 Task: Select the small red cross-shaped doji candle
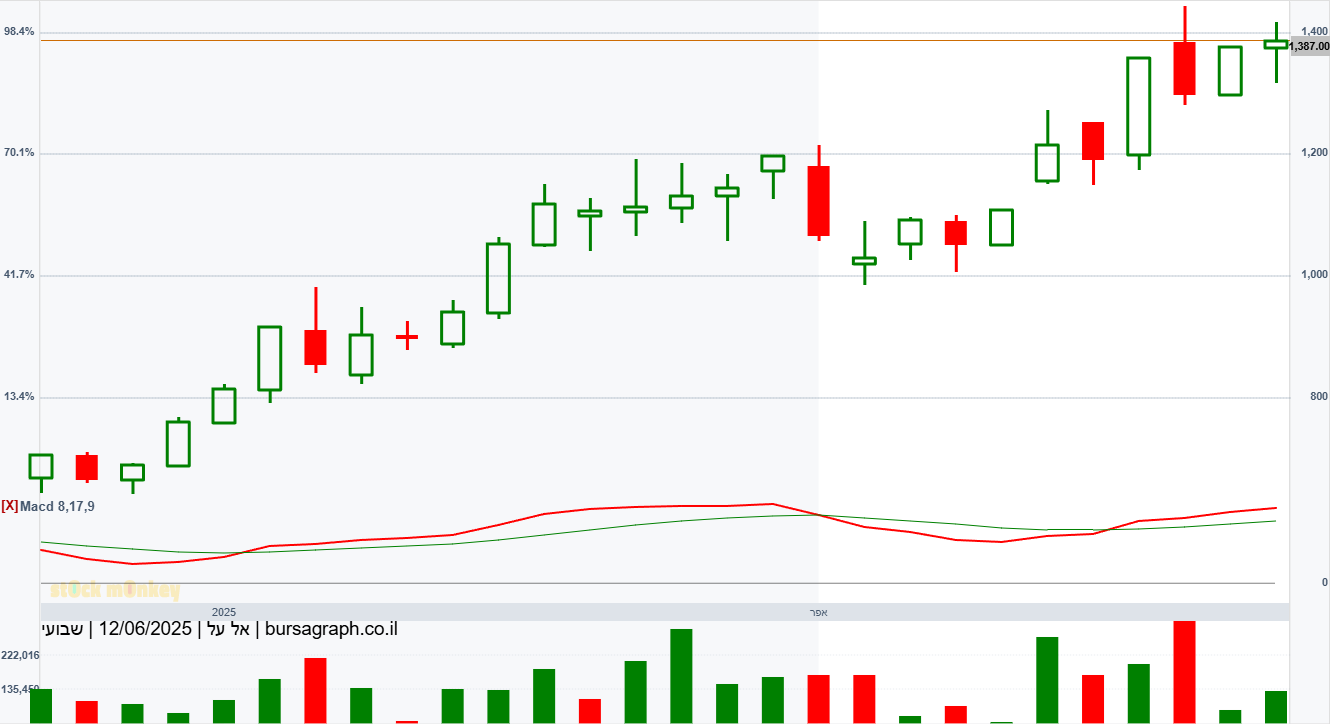[406, 337]
